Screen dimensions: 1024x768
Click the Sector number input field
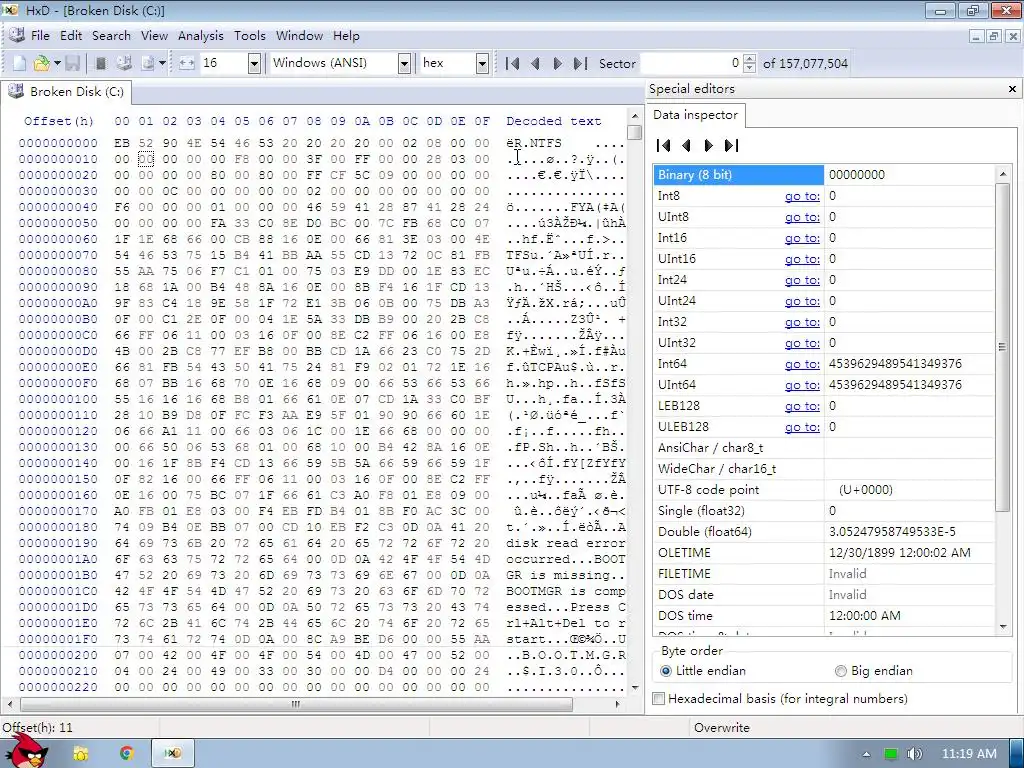(691, 63)
